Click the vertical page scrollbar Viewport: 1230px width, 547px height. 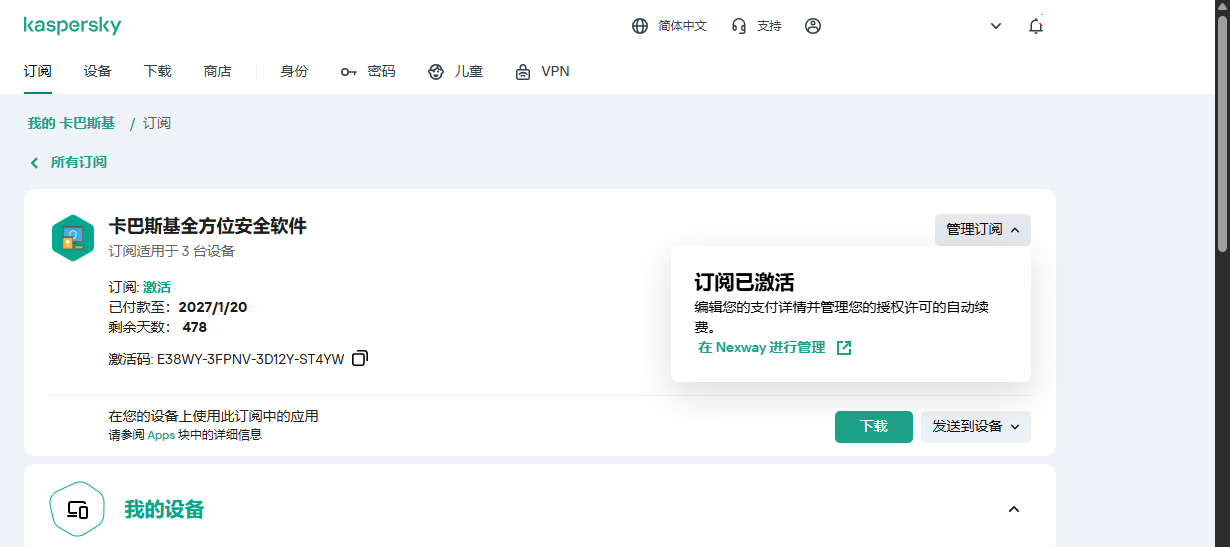(1221, 150)
